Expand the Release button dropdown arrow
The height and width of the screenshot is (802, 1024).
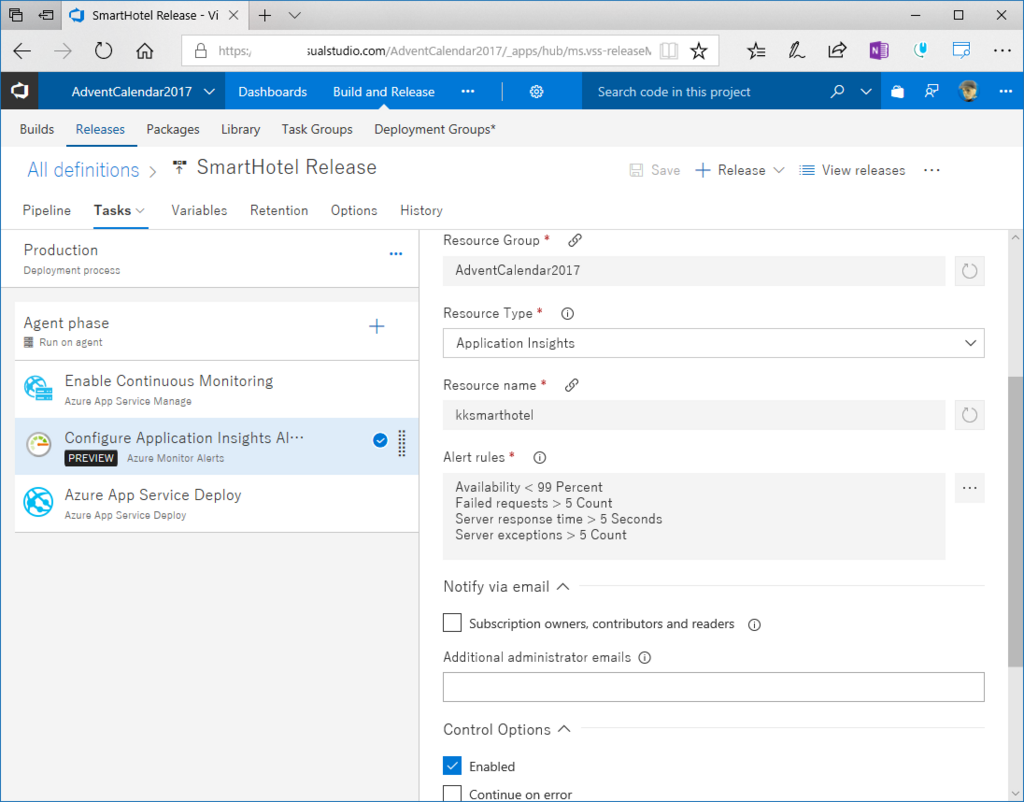(x=778, y=170)
